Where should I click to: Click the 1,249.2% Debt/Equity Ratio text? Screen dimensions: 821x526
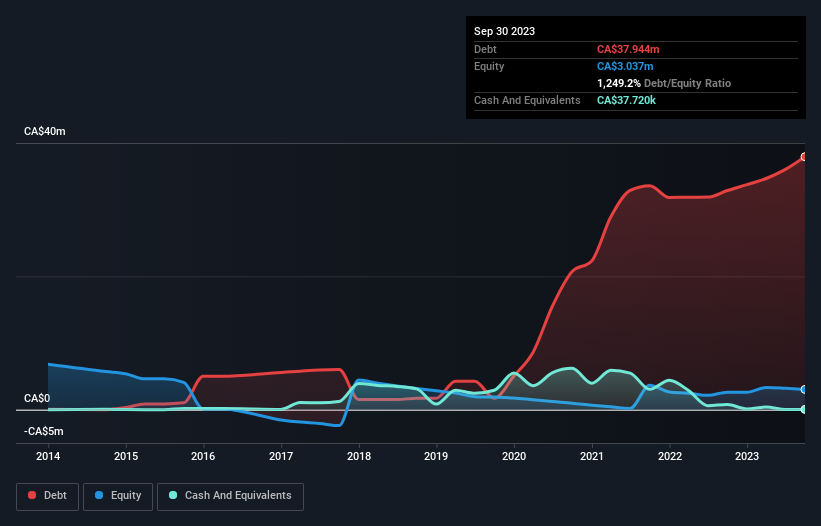tap(664, 83)
